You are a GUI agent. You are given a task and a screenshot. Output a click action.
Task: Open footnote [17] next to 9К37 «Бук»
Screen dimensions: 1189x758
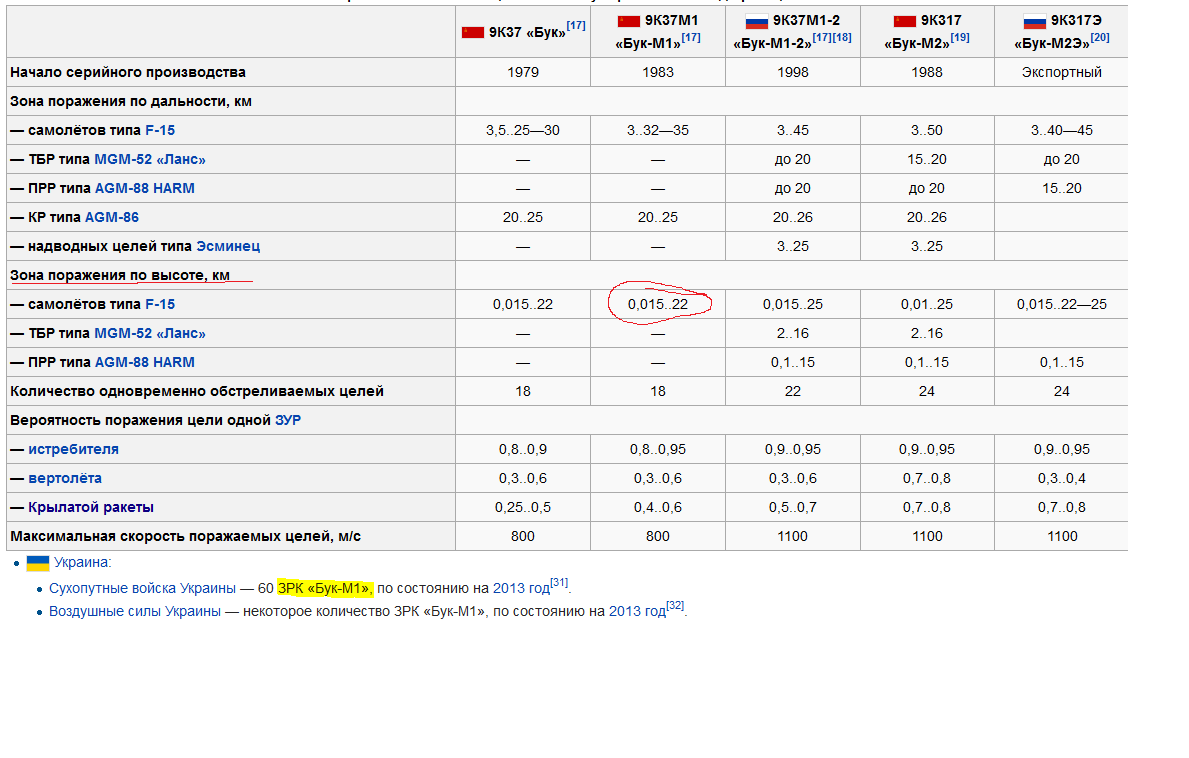pyautogui.click(x=576, y=26)
